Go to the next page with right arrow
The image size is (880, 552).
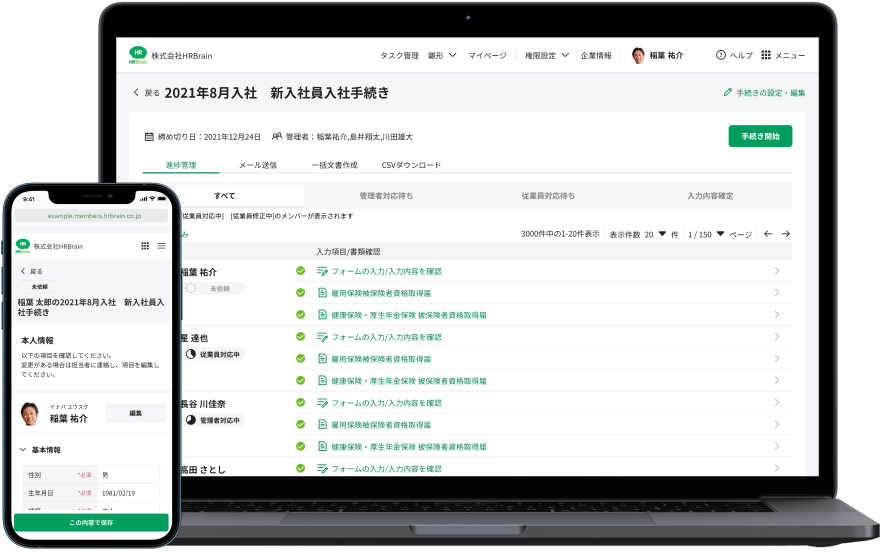(786, 234)
